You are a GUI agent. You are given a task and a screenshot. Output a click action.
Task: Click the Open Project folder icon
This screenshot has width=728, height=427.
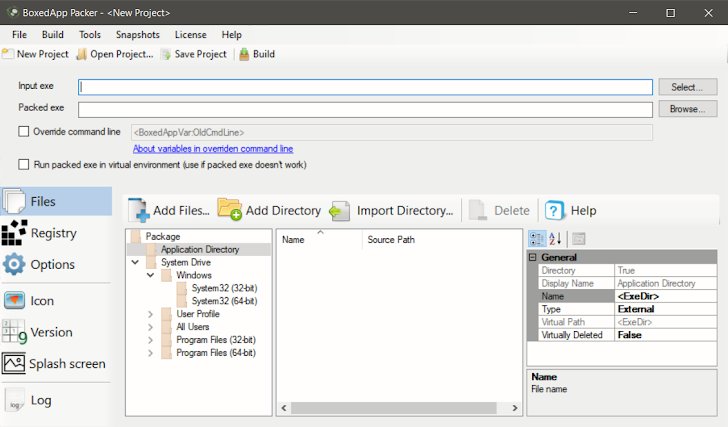pos(82,54)
